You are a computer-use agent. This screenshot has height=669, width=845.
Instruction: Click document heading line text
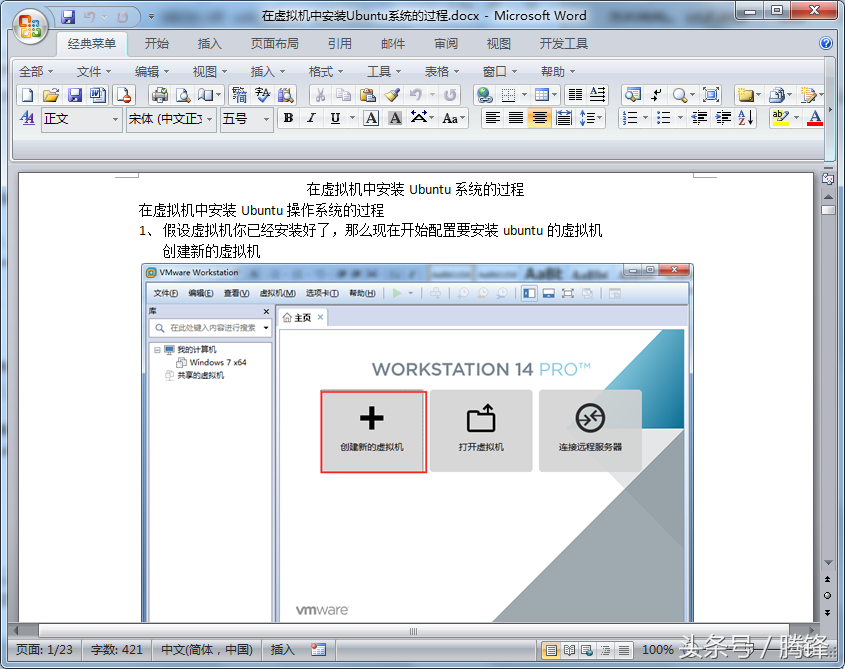[415, 189]
